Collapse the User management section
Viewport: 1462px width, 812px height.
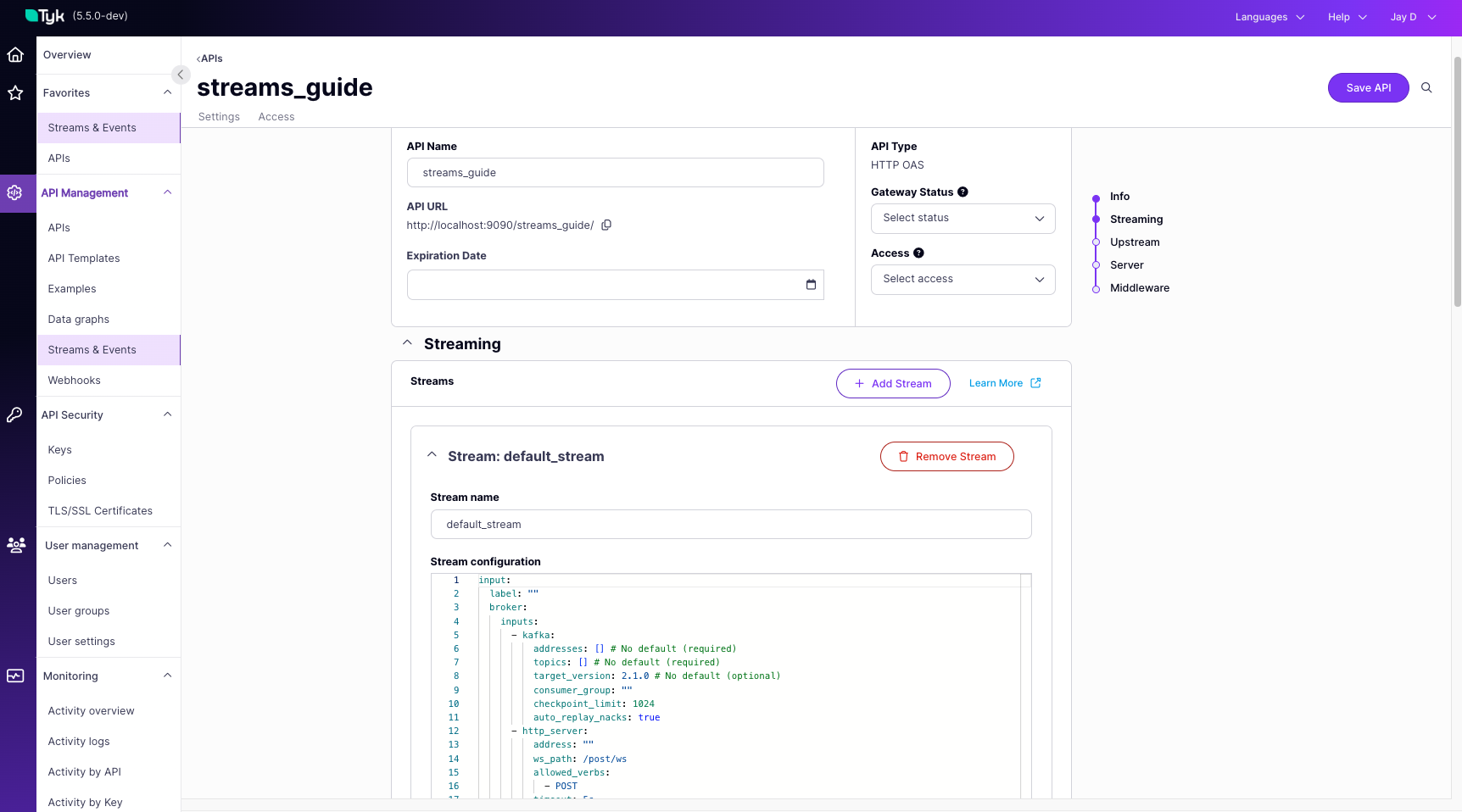coord(167,545)
